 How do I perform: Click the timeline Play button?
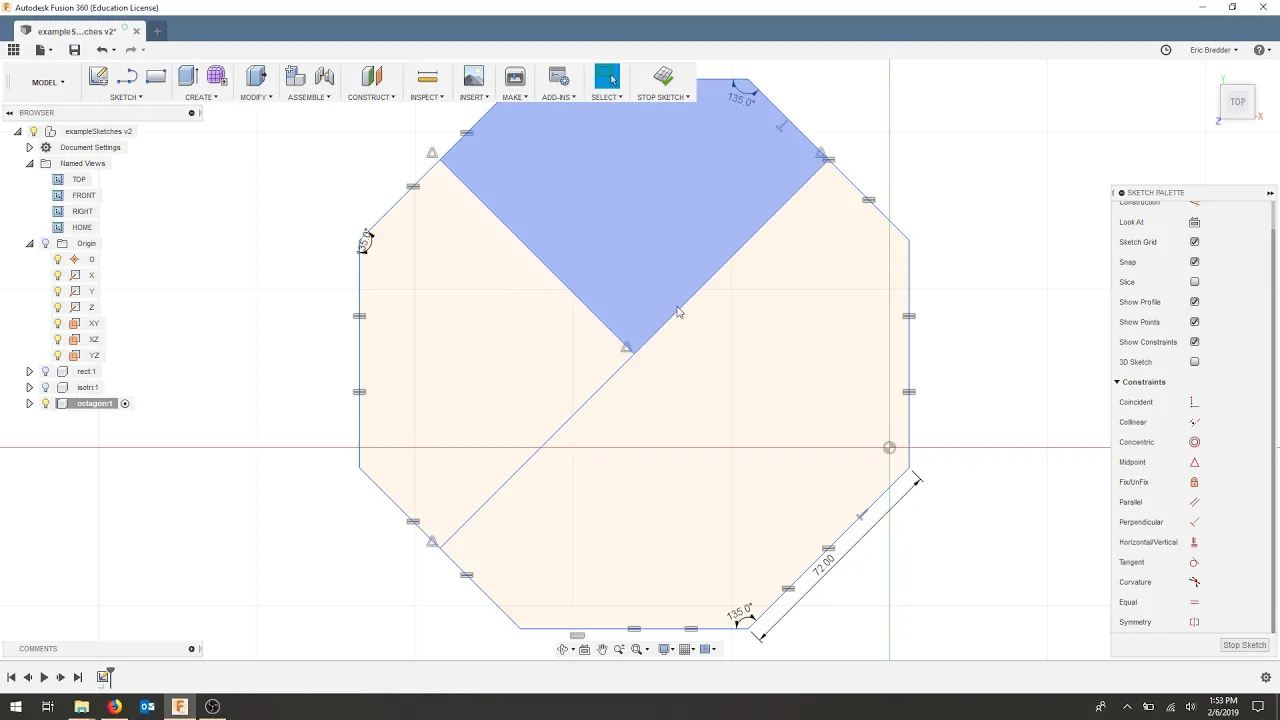pos(44,677)
